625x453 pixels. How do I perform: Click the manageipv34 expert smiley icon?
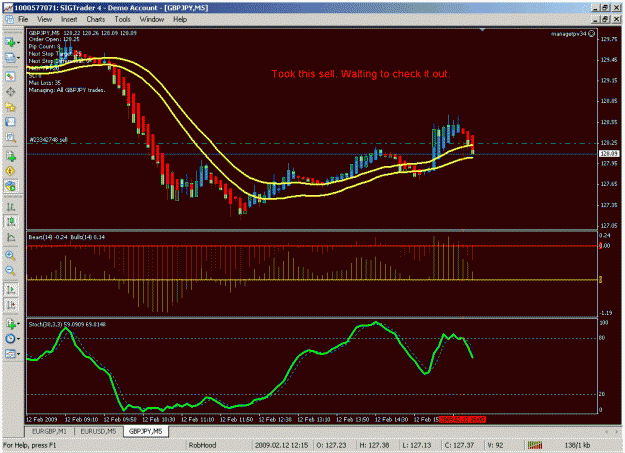[592, 34]
